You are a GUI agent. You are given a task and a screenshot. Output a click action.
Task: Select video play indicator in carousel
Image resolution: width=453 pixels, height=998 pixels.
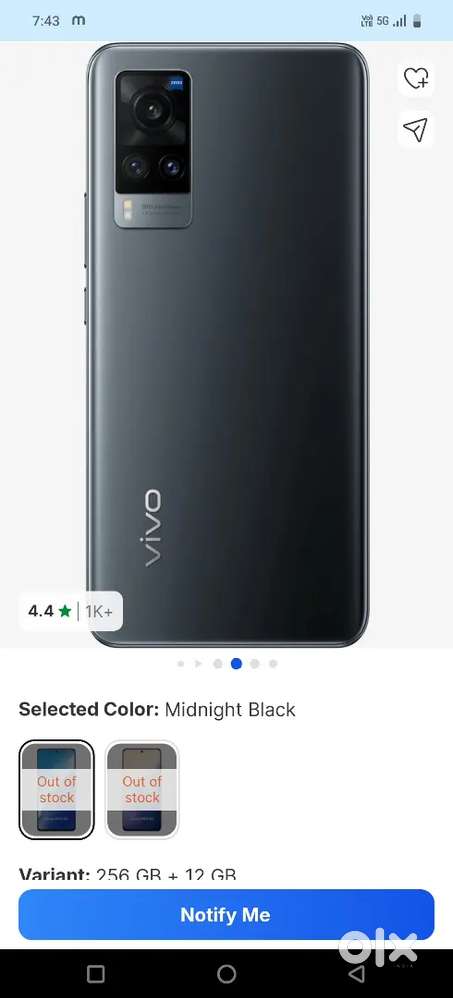click(199, 664)
